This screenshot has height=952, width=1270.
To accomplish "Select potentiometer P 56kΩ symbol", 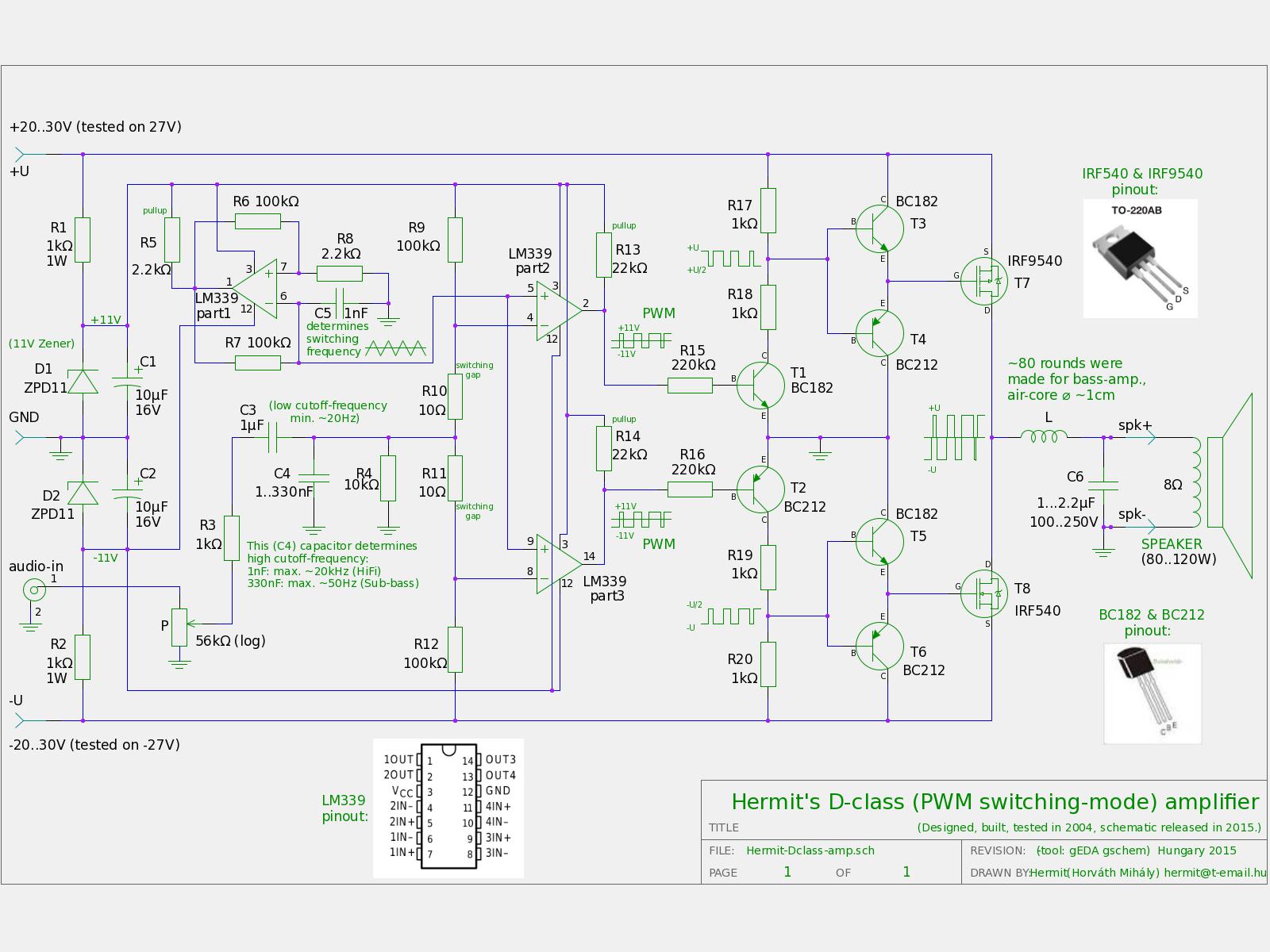I will 181,628.
